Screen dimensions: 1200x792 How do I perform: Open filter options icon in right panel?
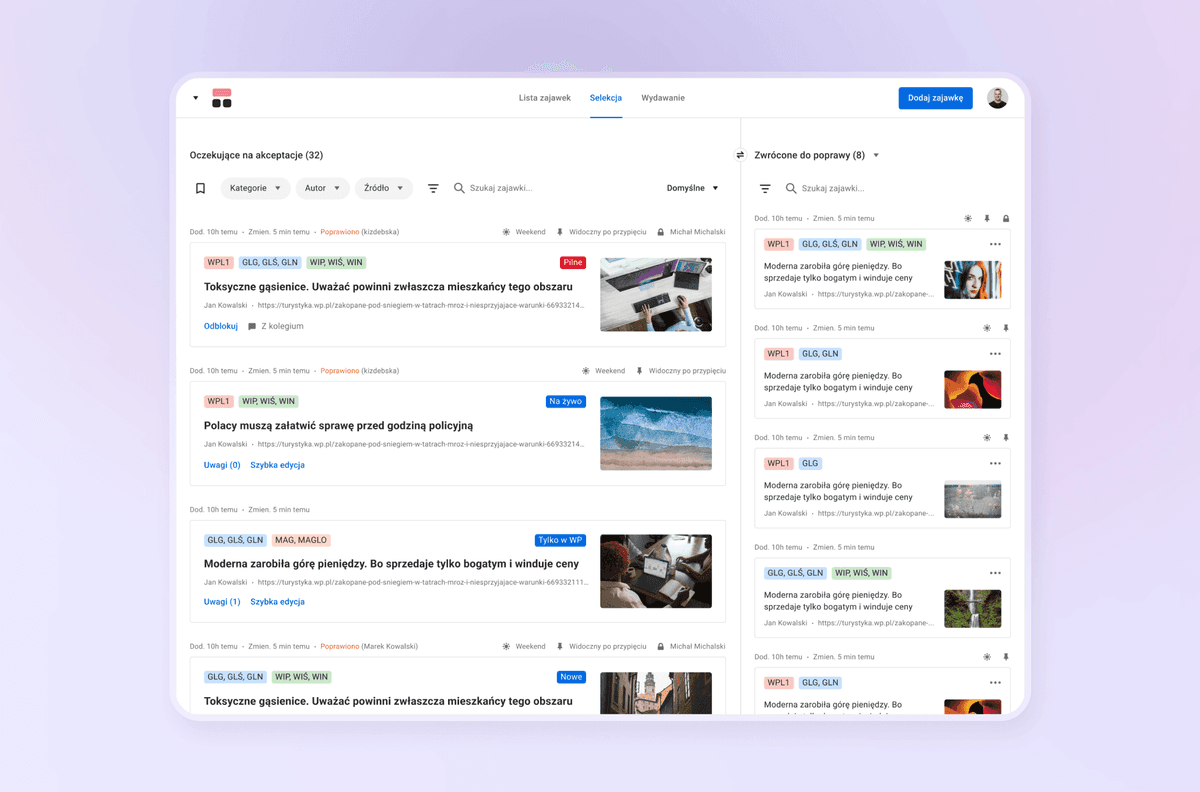(x=765, y=188)
